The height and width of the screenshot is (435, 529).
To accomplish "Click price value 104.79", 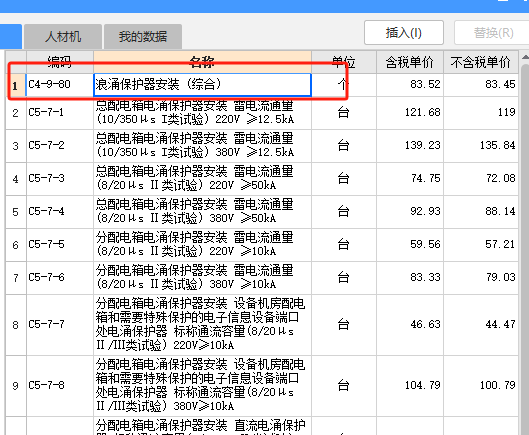I will pos(423,385).
